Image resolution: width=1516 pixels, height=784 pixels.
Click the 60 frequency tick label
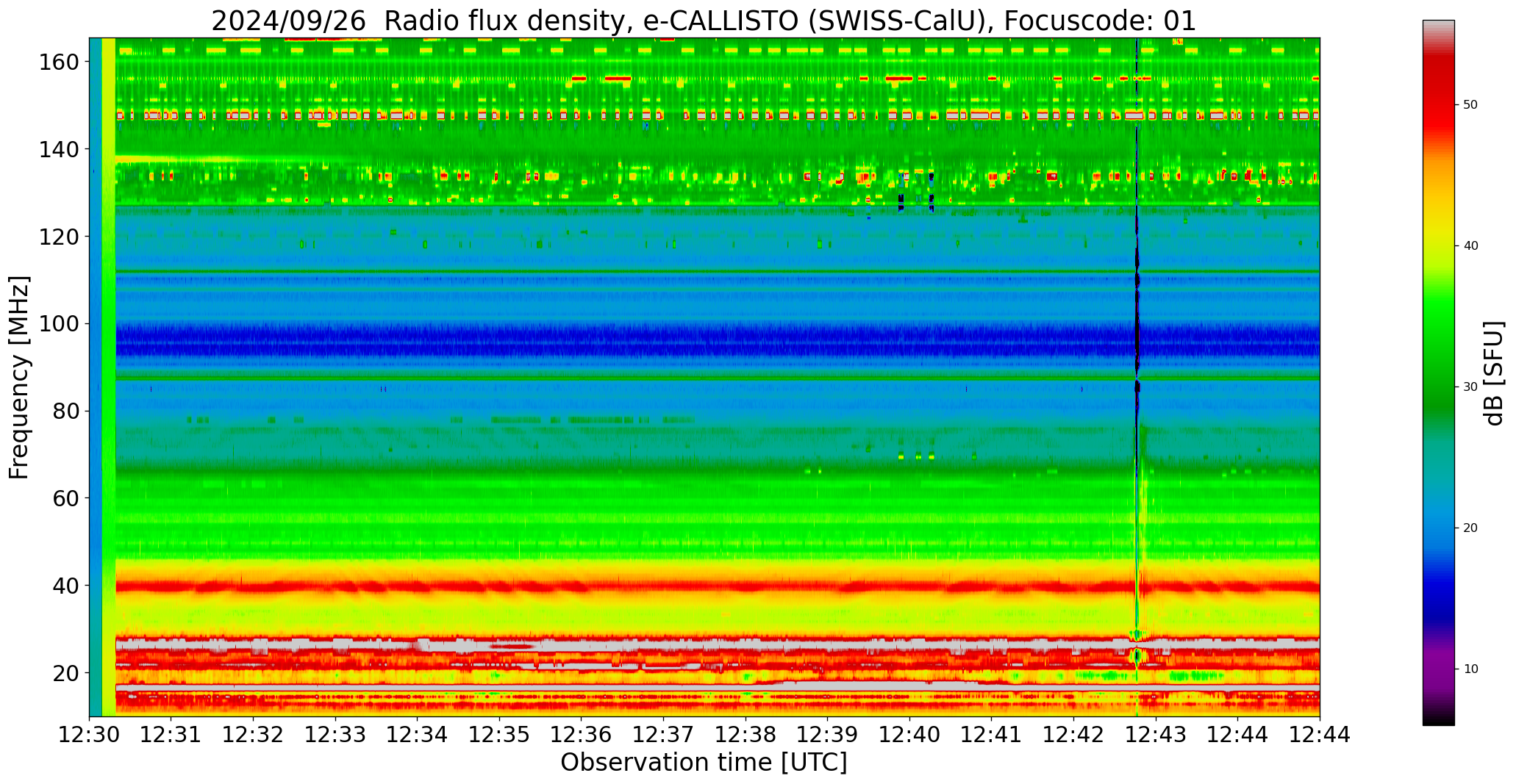(x=66, y=498)
